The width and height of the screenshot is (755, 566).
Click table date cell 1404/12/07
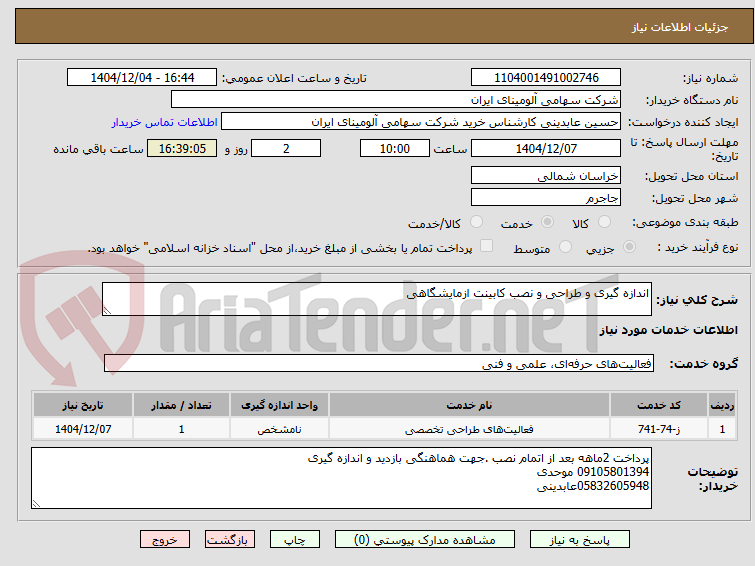[x=83, y=429]
